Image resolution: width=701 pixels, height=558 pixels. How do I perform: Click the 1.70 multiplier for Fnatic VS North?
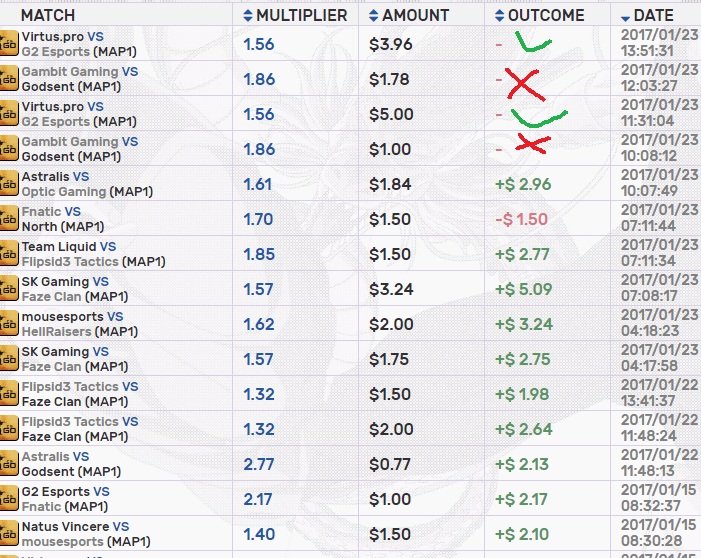click(258, 219)
